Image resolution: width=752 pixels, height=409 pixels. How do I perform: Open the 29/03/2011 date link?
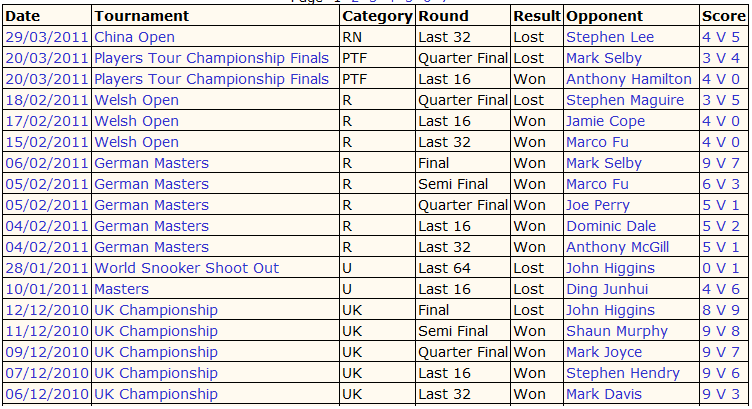click(x=47, y=37)
